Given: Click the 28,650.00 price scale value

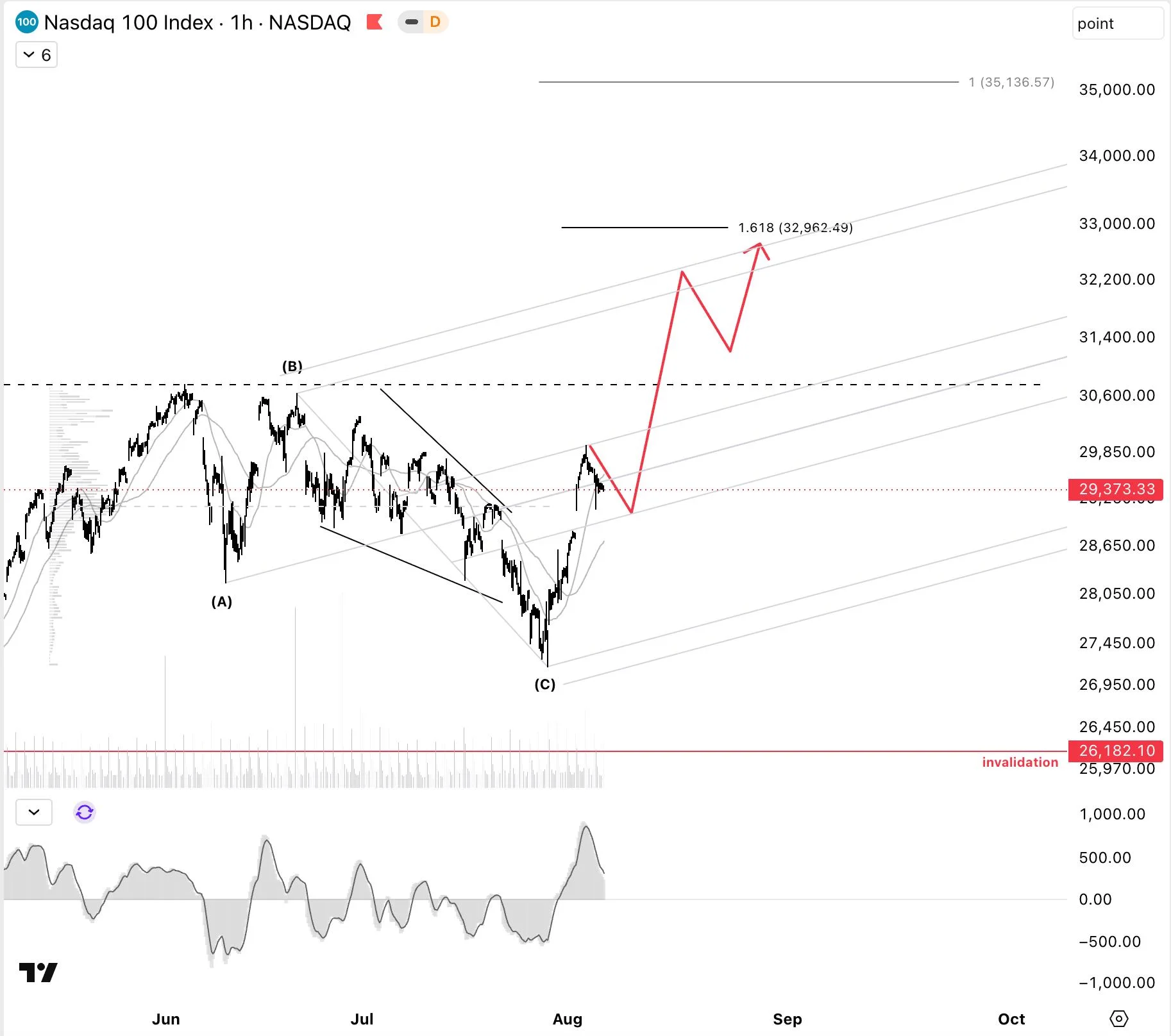Looking at the screenshot, I should click(x=1116, y=546).
